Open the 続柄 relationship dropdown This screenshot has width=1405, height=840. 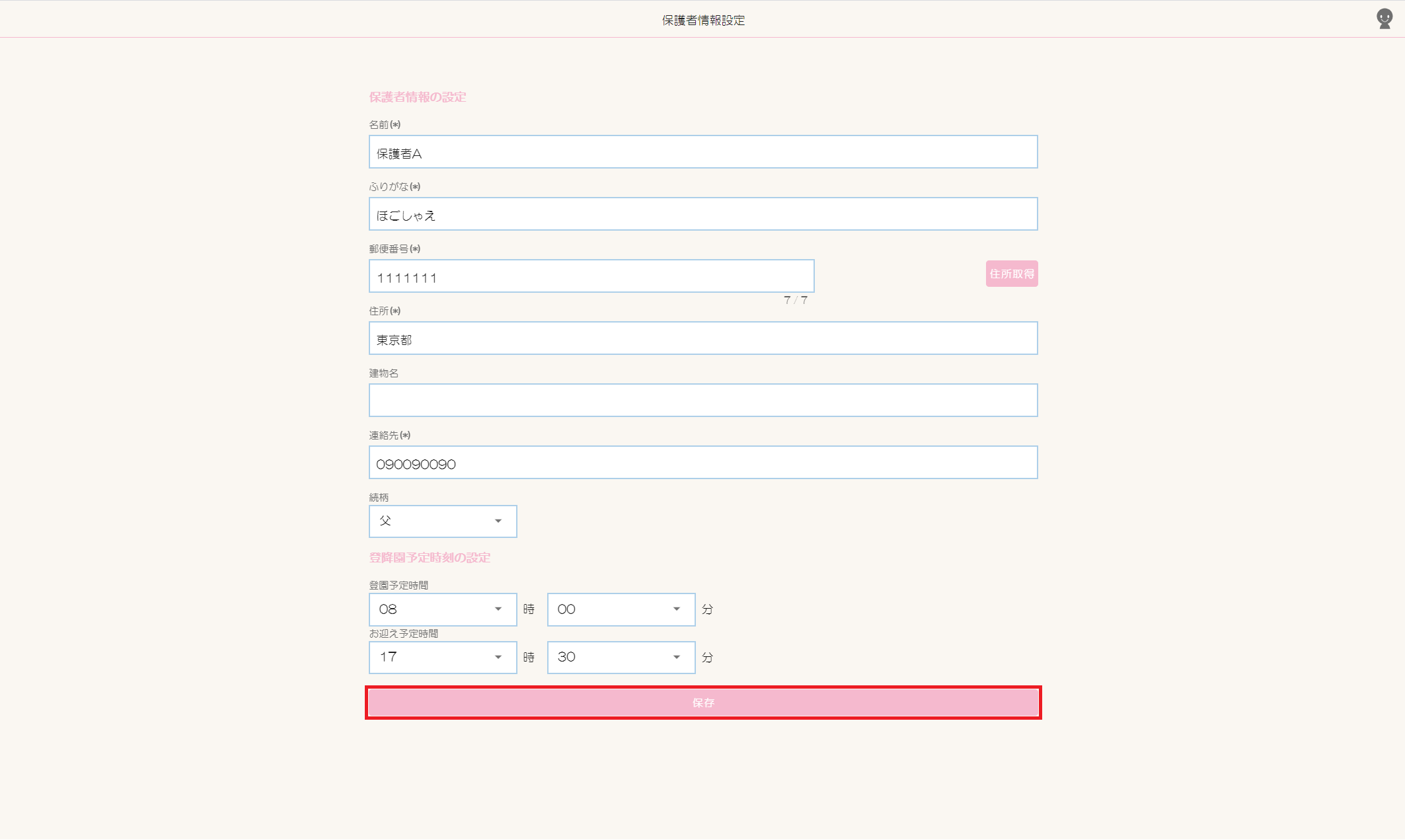point(443,521)
